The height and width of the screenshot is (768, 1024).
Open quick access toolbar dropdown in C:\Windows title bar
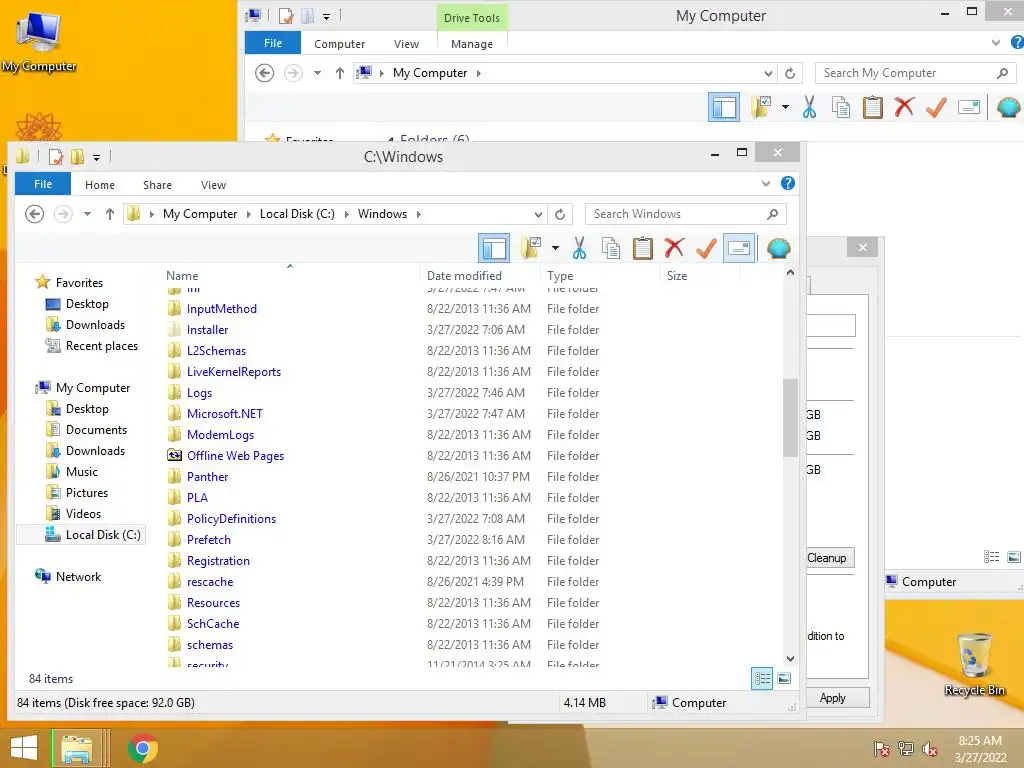[96, 157]
